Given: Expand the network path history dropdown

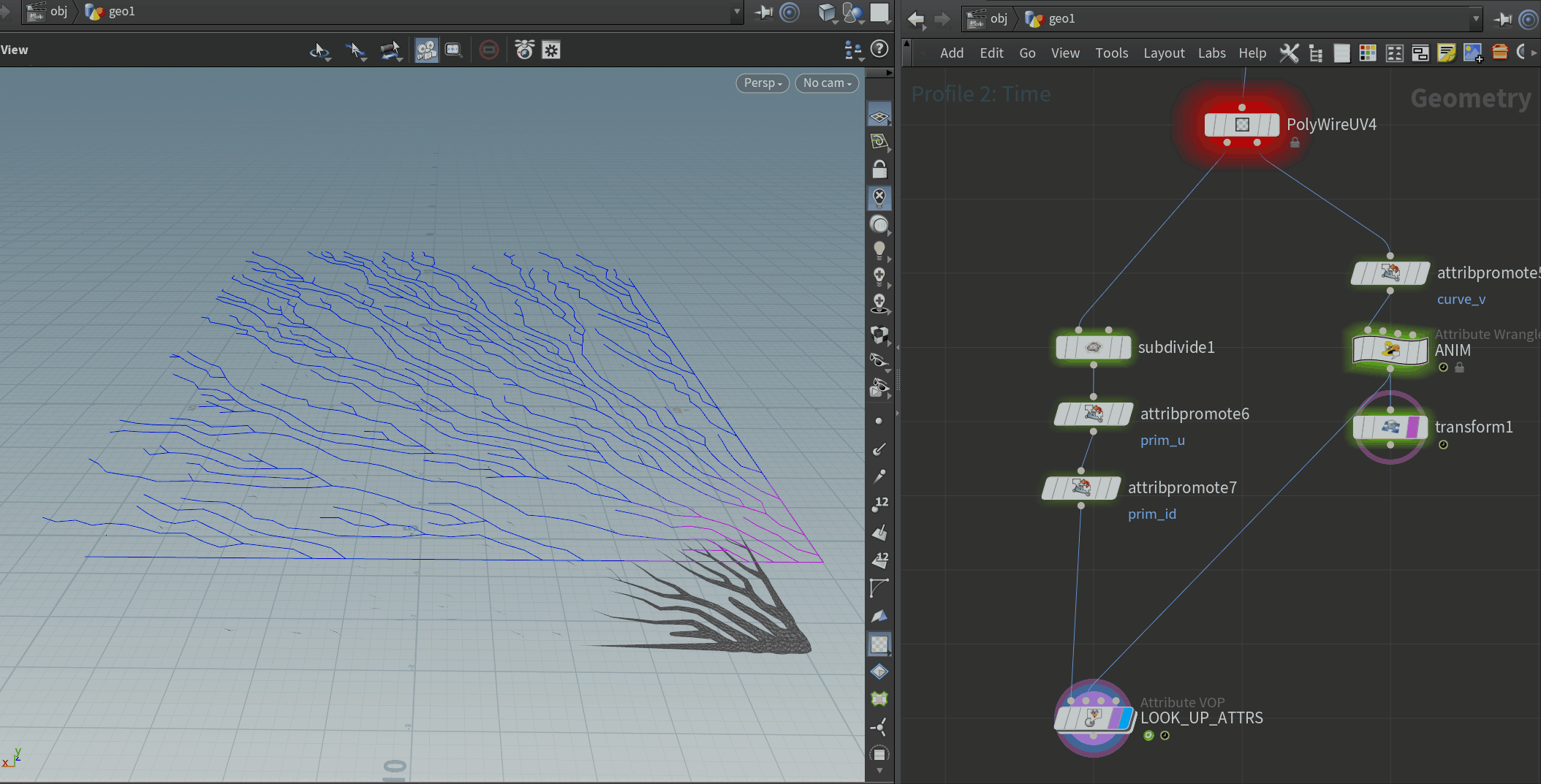Looking at the screenshot, I should (x=1475, y=19).
